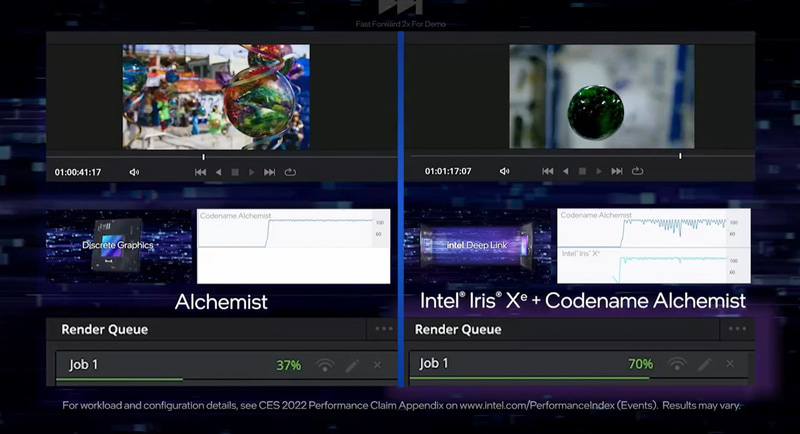Click the left Render Queue header
800x434 pixels.
pyautogui.click(x=105, y=329)
